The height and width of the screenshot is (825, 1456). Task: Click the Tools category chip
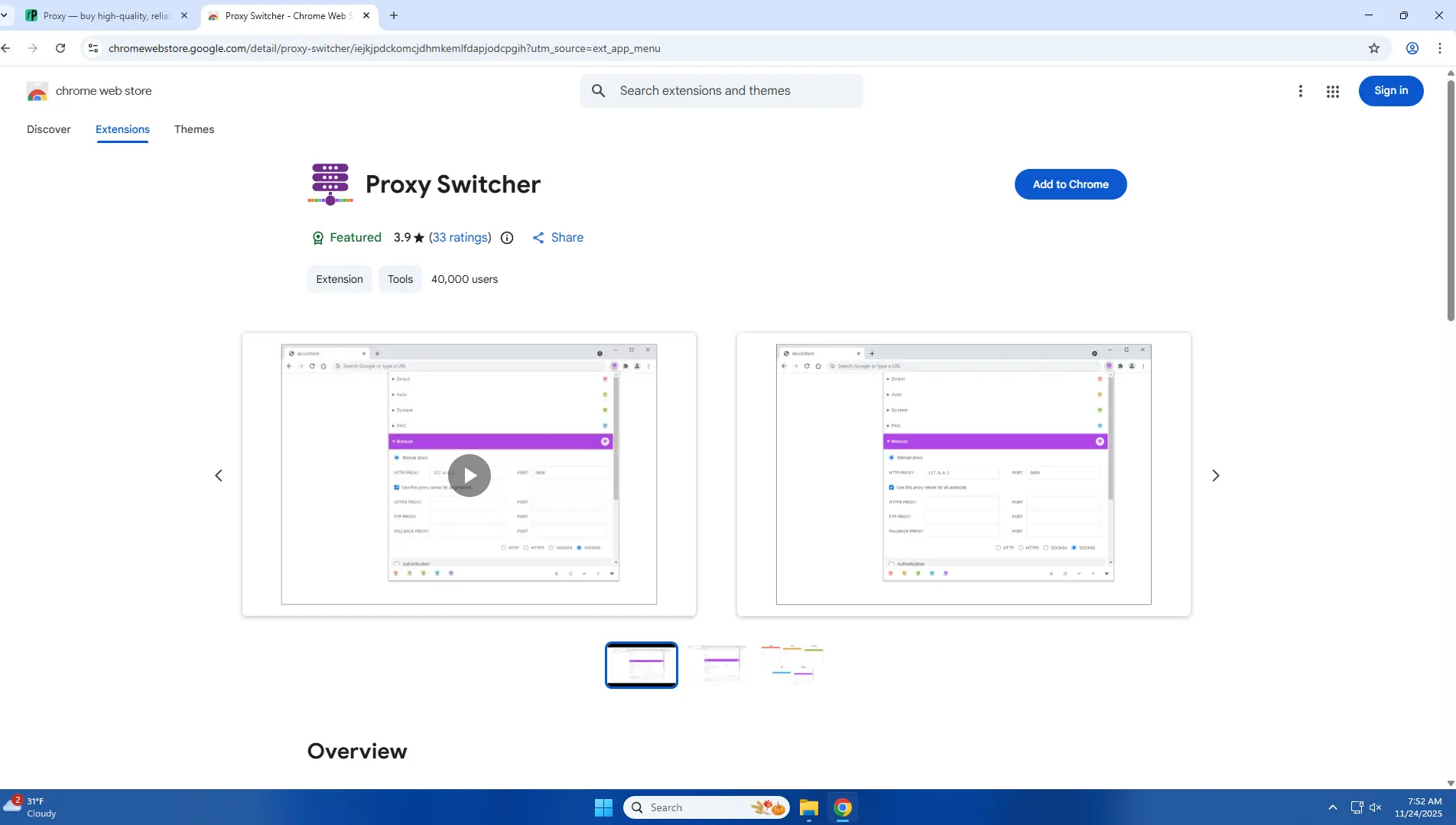coord(400,279)
